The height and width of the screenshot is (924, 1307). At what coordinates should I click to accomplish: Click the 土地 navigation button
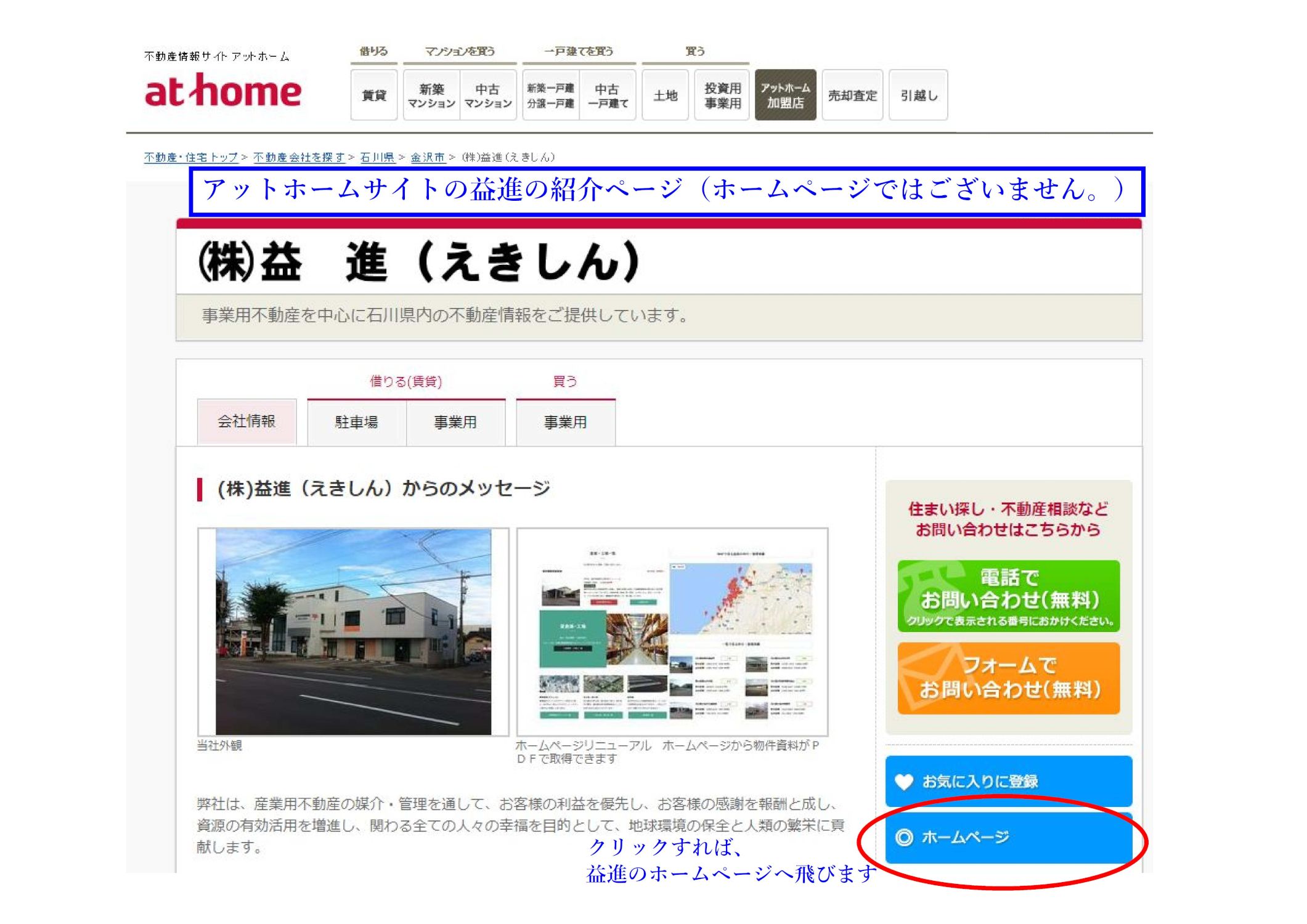coord(665,95)
